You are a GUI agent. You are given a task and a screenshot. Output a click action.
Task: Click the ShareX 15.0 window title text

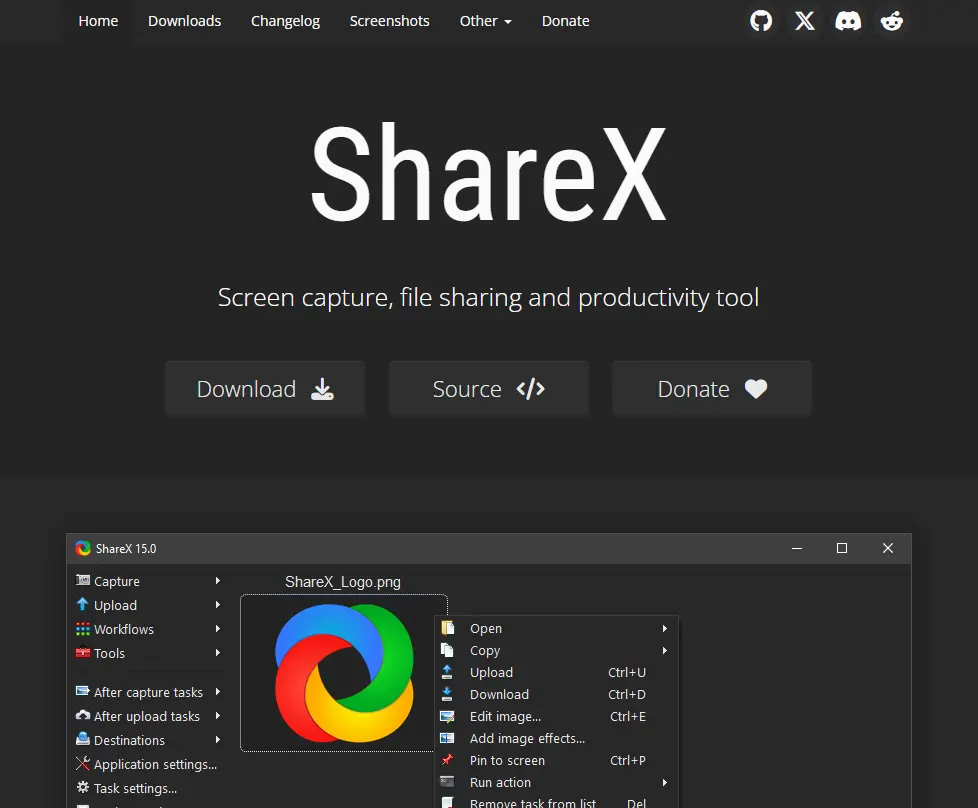(x=126, y=548)
